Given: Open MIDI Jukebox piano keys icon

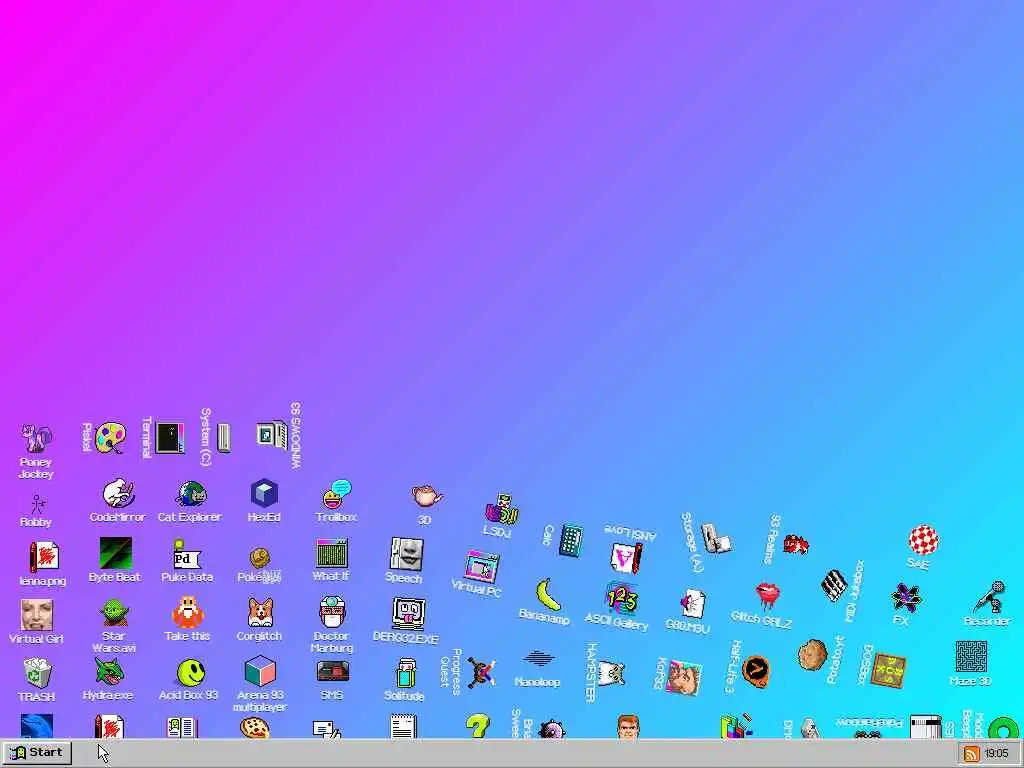Looking at the screenshot, I should [x=834, y=585].
